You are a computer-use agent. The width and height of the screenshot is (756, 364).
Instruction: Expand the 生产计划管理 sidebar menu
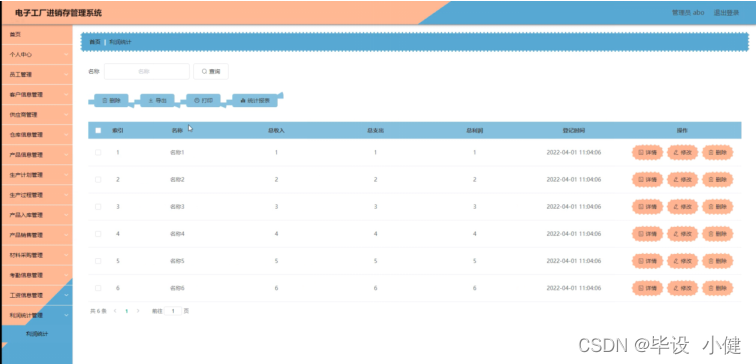coord(37,175)
